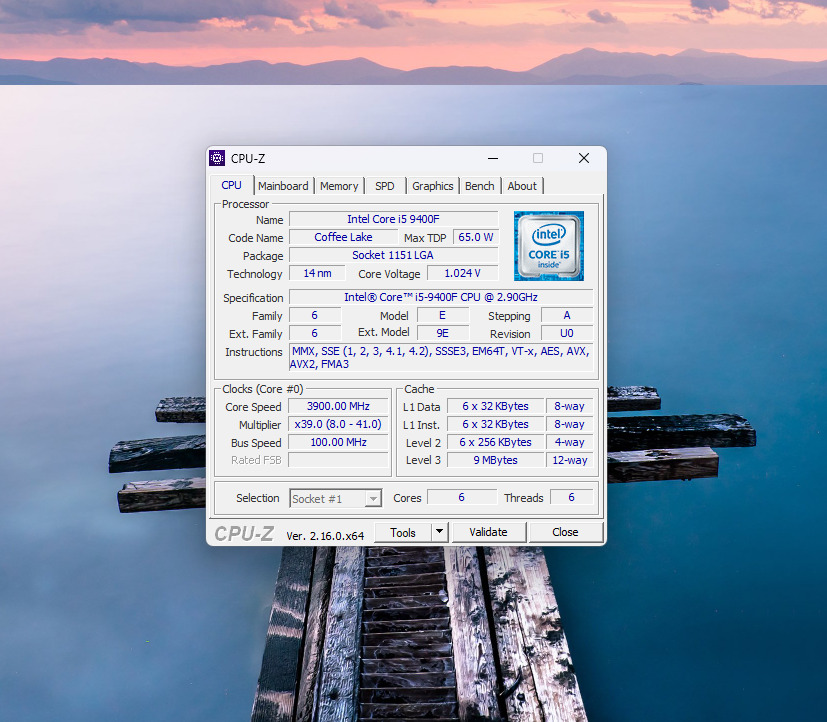Click the Validate button

click(488, 532)
